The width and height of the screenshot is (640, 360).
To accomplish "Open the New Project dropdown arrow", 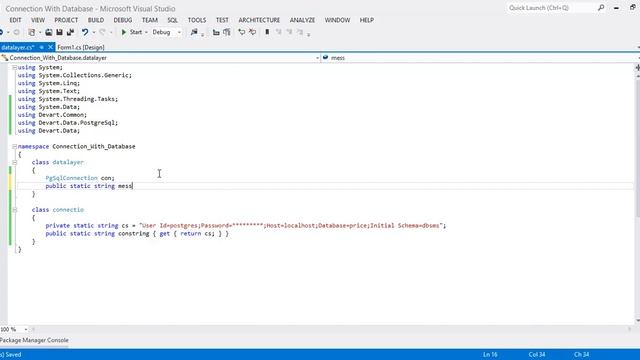I will click(x=40, y=32).
